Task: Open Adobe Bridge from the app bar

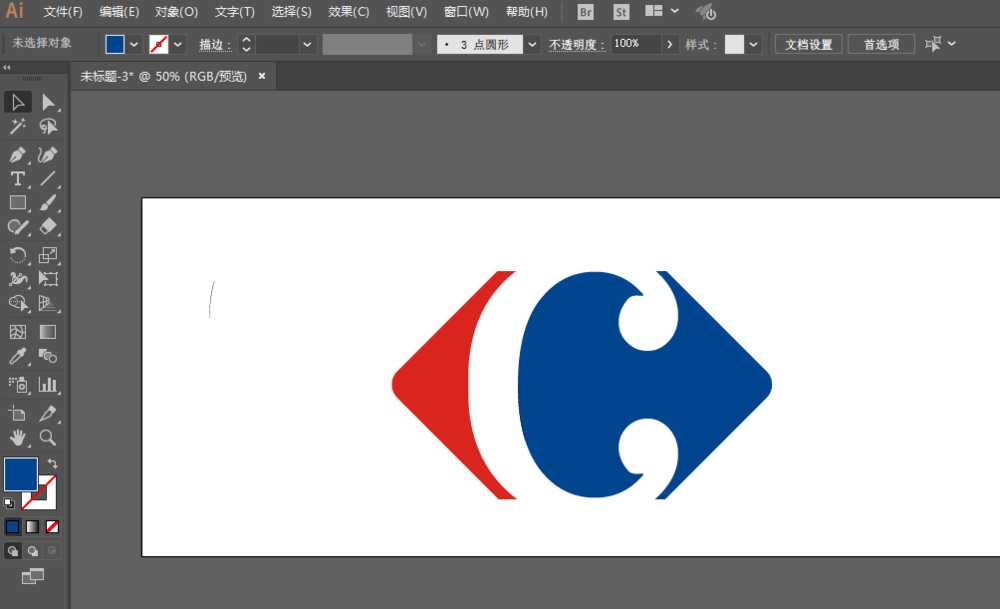Action: (x=585, y=12)
